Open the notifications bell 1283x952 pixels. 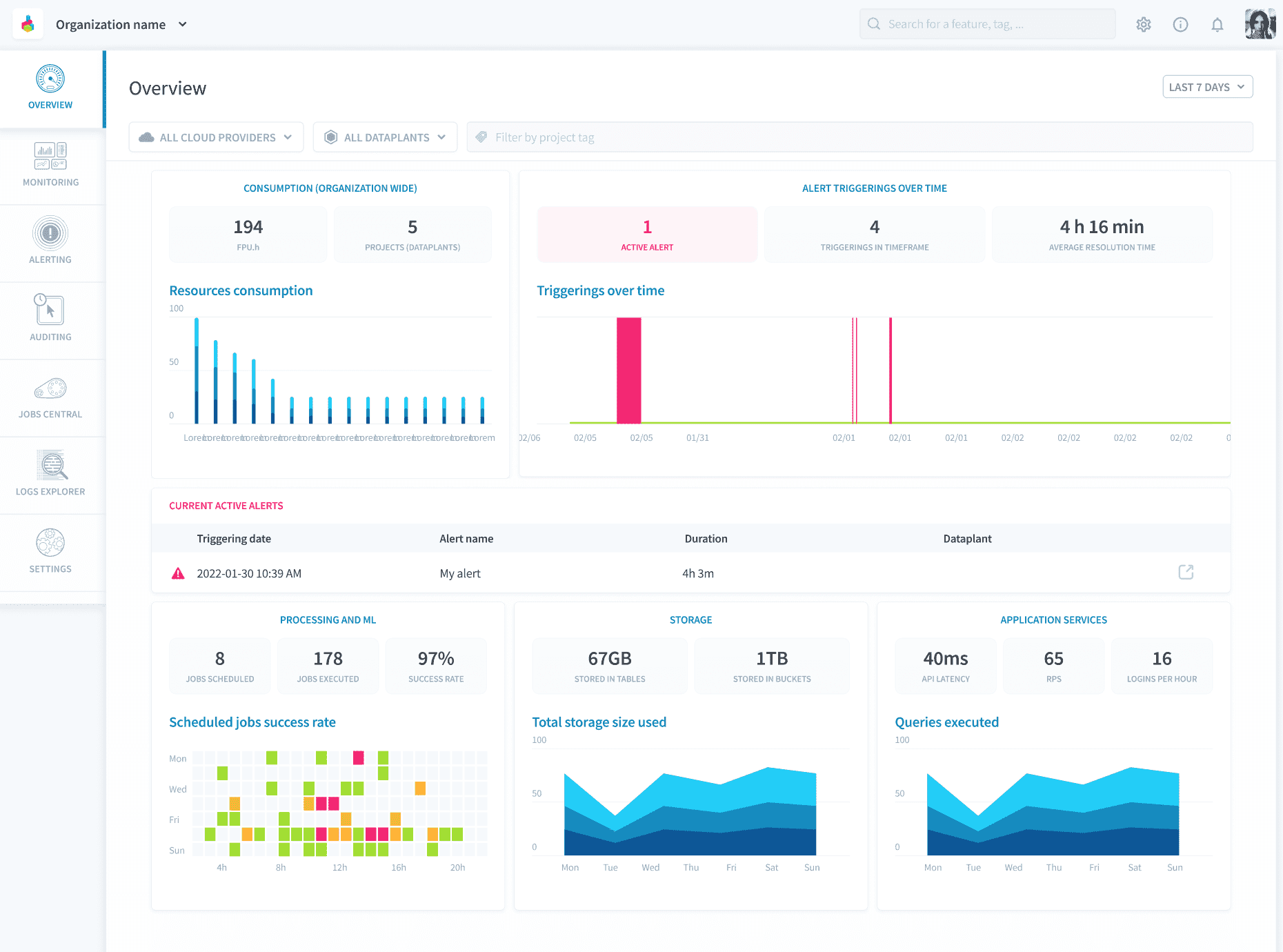tap(1217, 25)
